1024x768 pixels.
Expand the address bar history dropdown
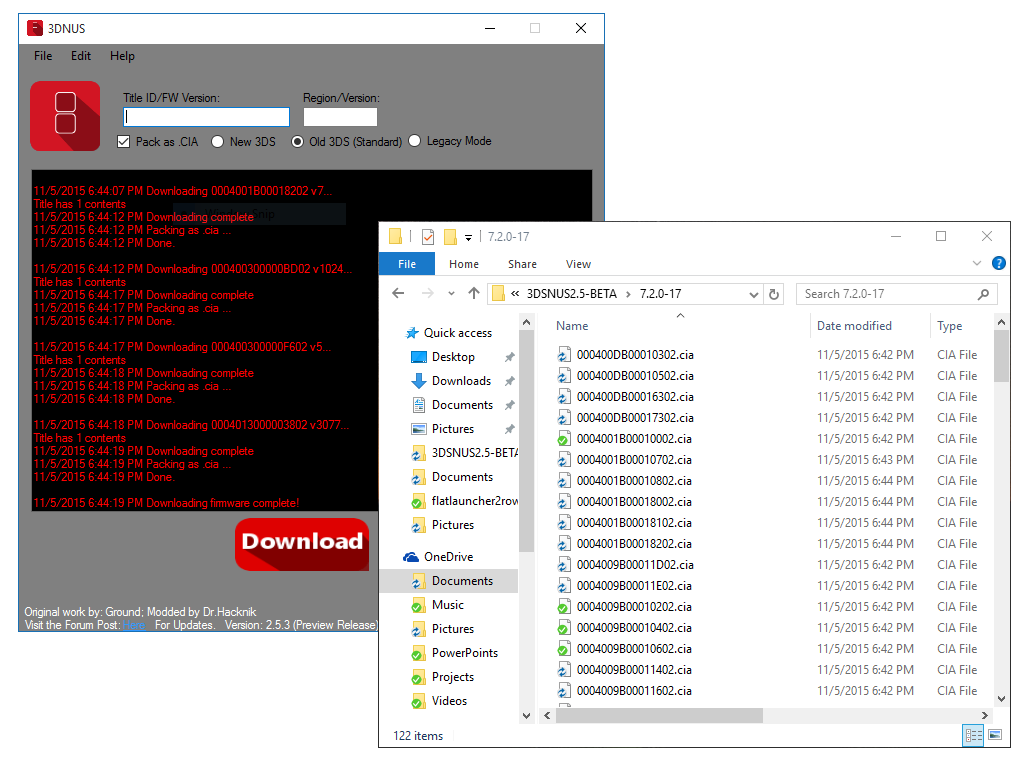pos(754,295)
